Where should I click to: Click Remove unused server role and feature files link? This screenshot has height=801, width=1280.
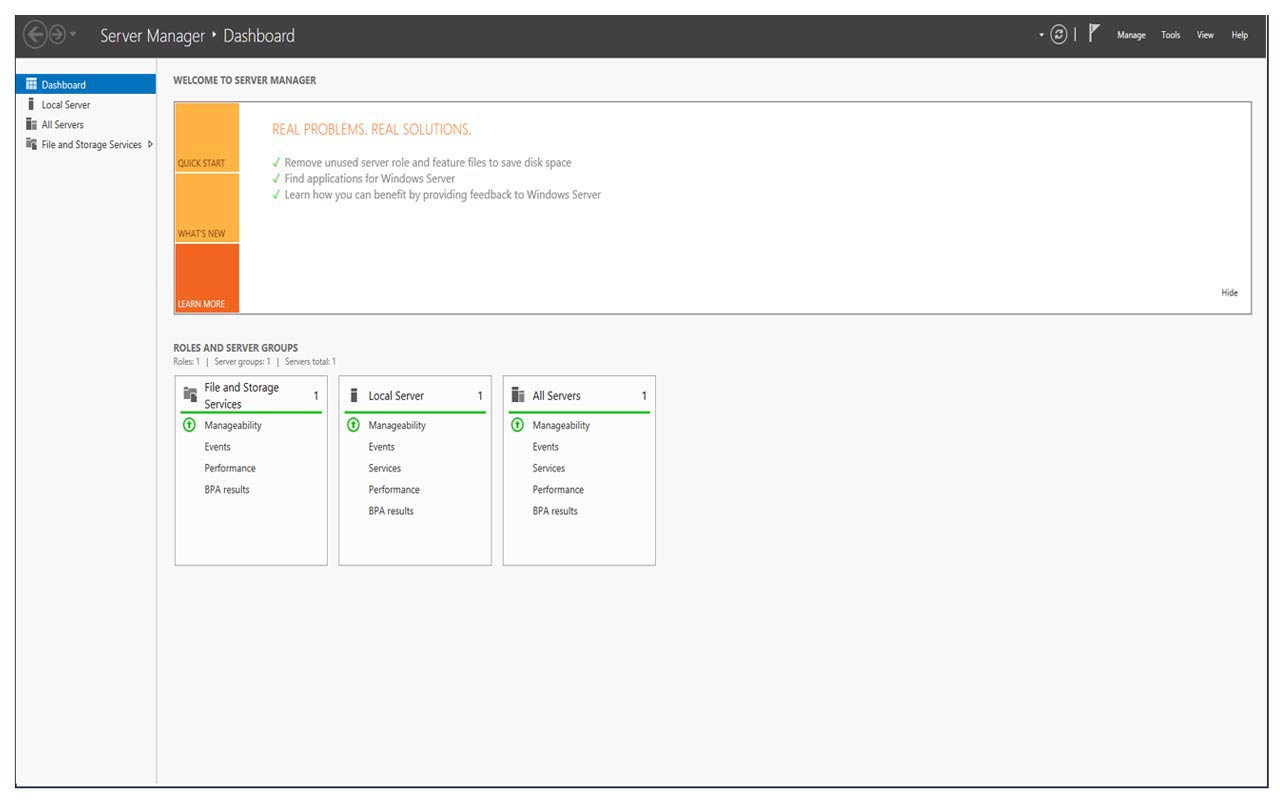click(x=428, y=162)
